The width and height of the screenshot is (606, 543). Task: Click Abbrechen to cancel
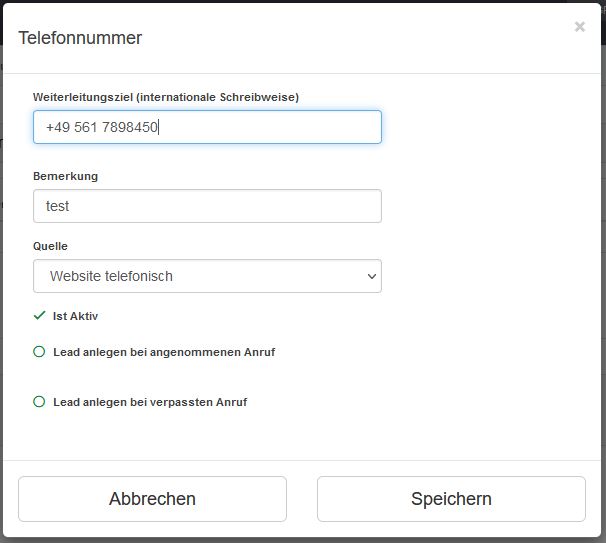pos(152,499)
